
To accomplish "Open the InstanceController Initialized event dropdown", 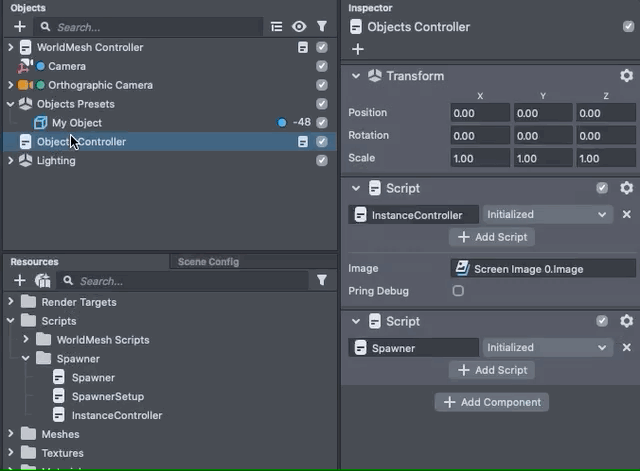I will click(546, 214).
